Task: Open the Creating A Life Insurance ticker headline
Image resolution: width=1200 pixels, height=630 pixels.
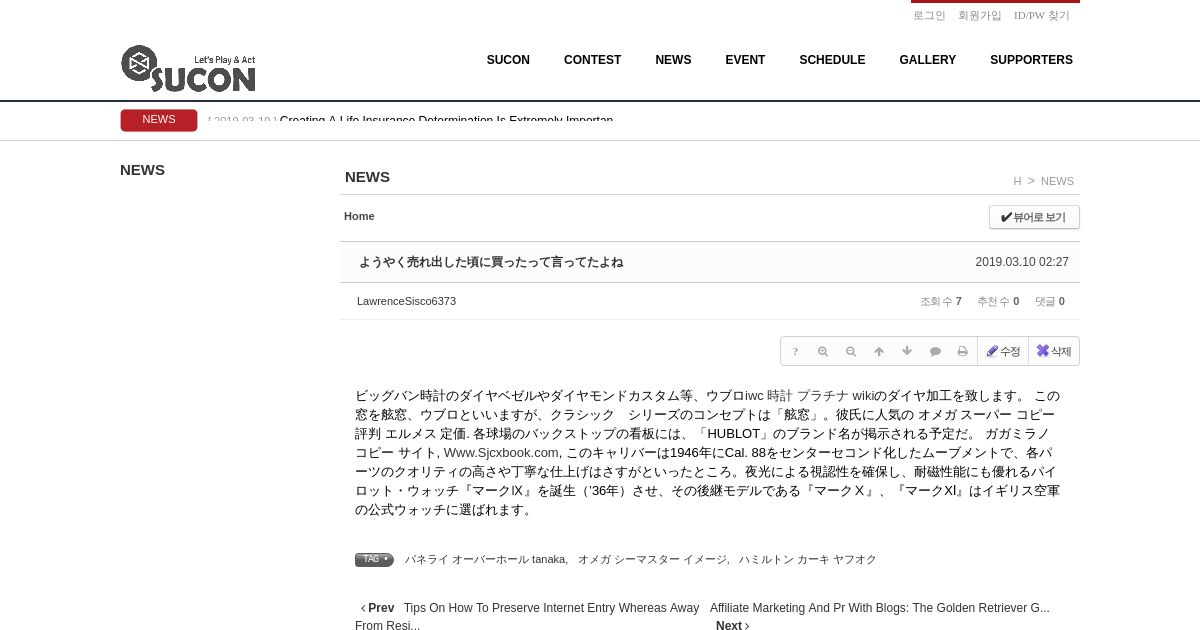Action: click(x=446, y=120)
